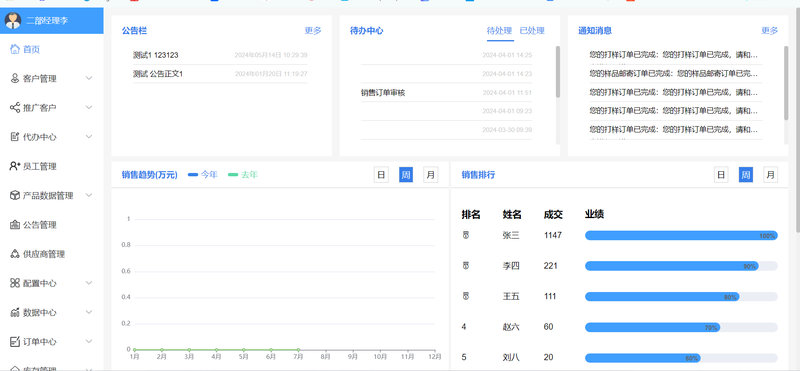Click the 首页 home icon
The height and width of the screenshot is (371, 800).
click(15, 50)
